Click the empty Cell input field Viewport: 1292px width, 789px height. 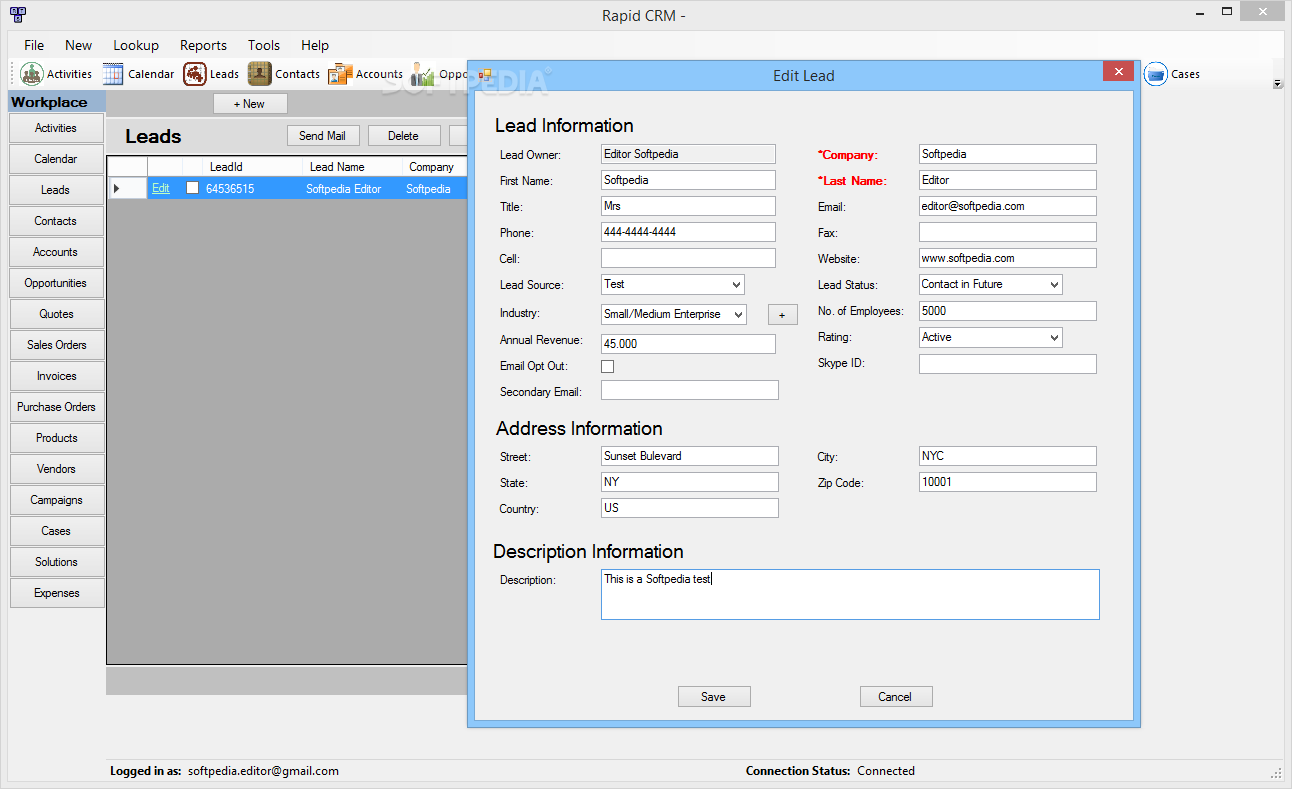(x=688, y=258)
